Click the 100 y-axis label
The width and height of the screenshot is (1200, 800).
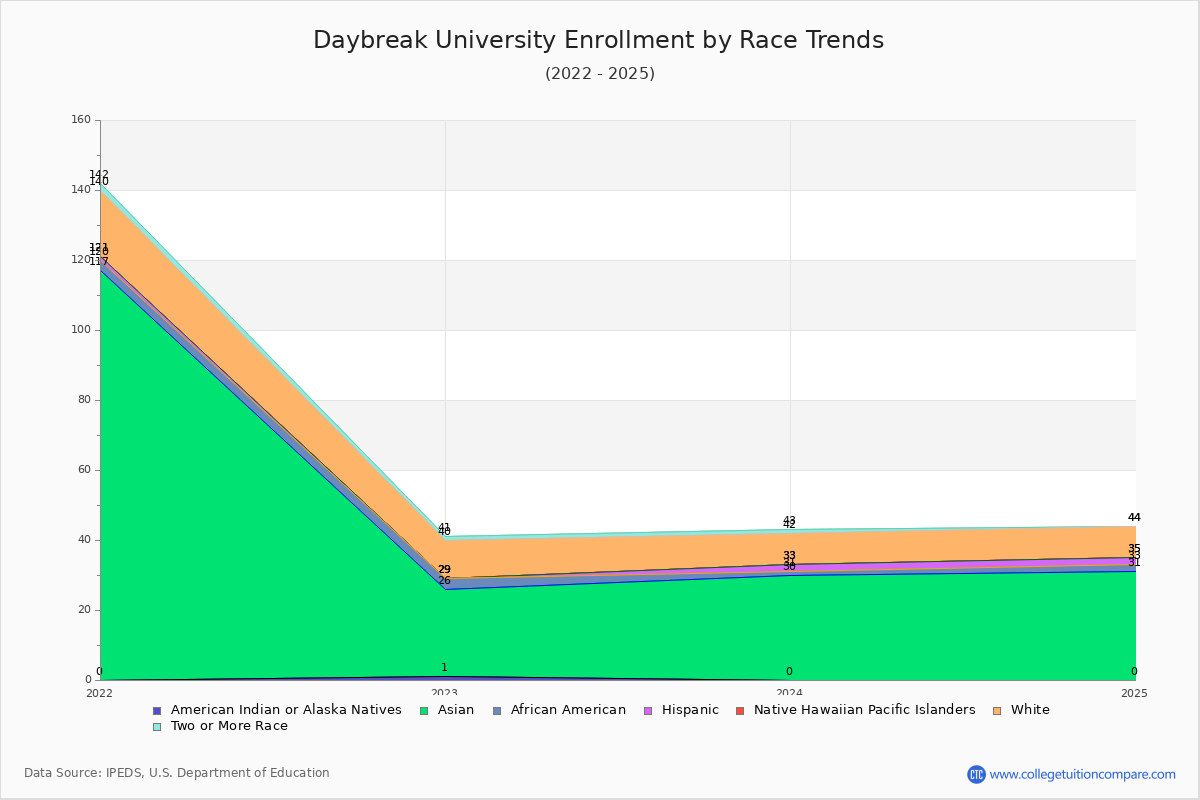81,330
